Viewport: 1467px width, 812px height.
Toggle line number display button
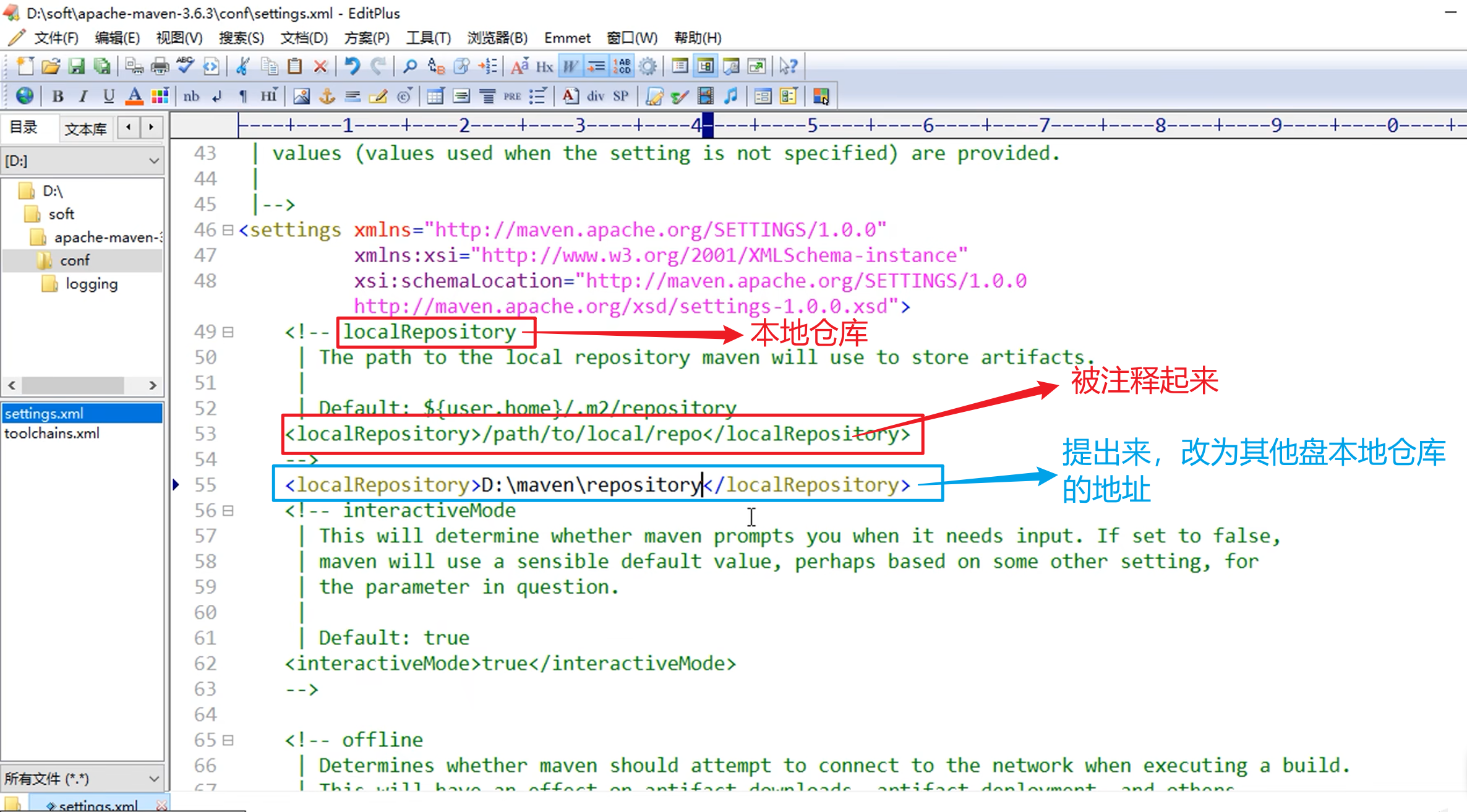(622, 66)
